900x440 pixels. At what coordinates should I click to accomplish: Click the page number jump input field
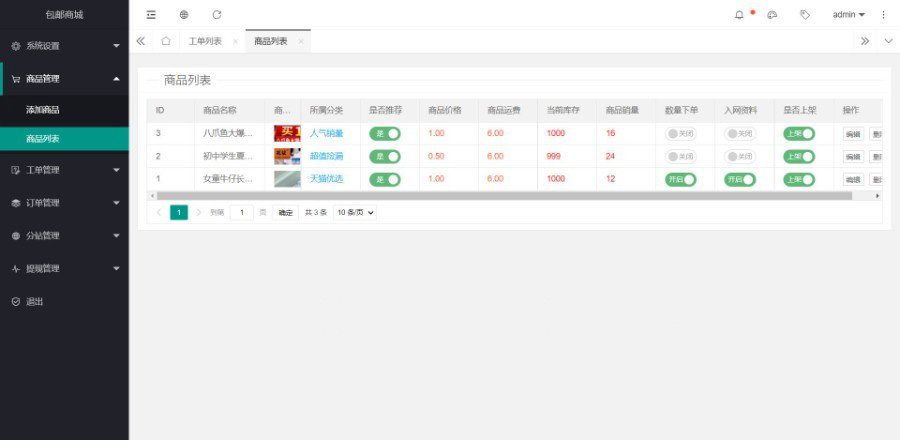pyautogui.click(x=242, y=213)
